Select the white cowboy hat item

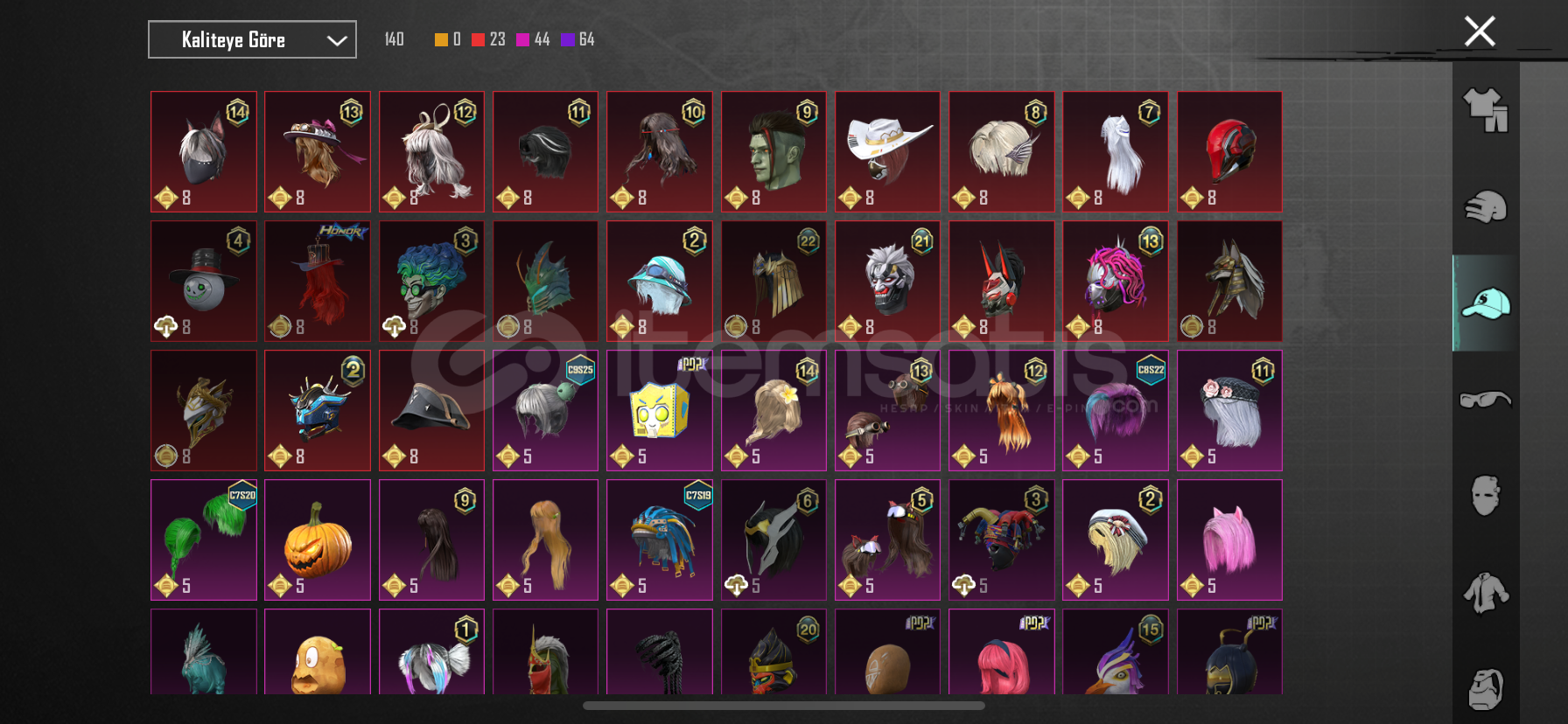point(887,151)
